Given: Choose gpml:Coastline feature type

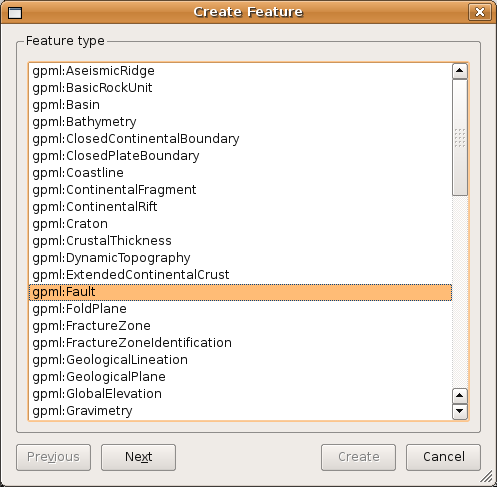Looking at the screenshot, I should click(240, 173).
